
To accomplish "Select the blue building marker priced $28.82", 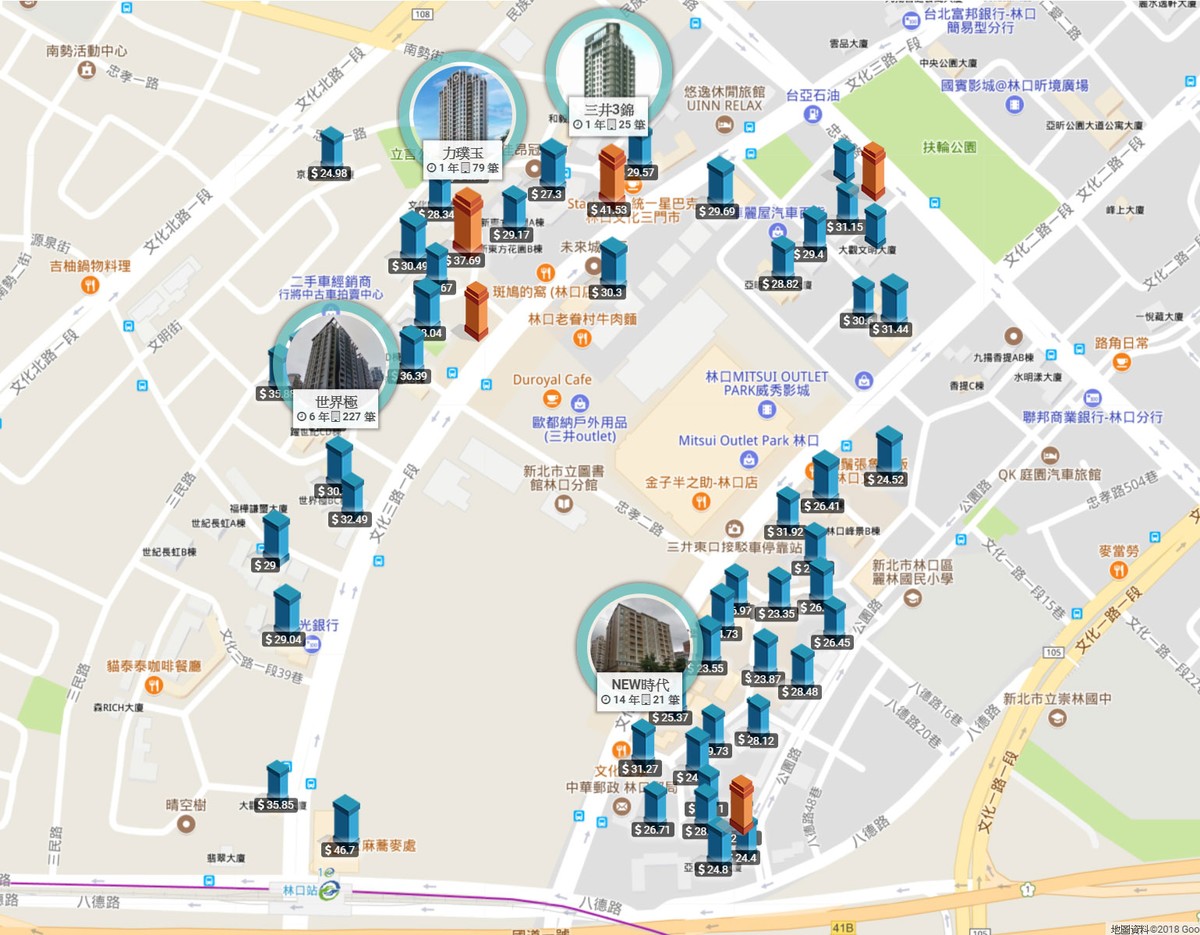I will 783,258.
